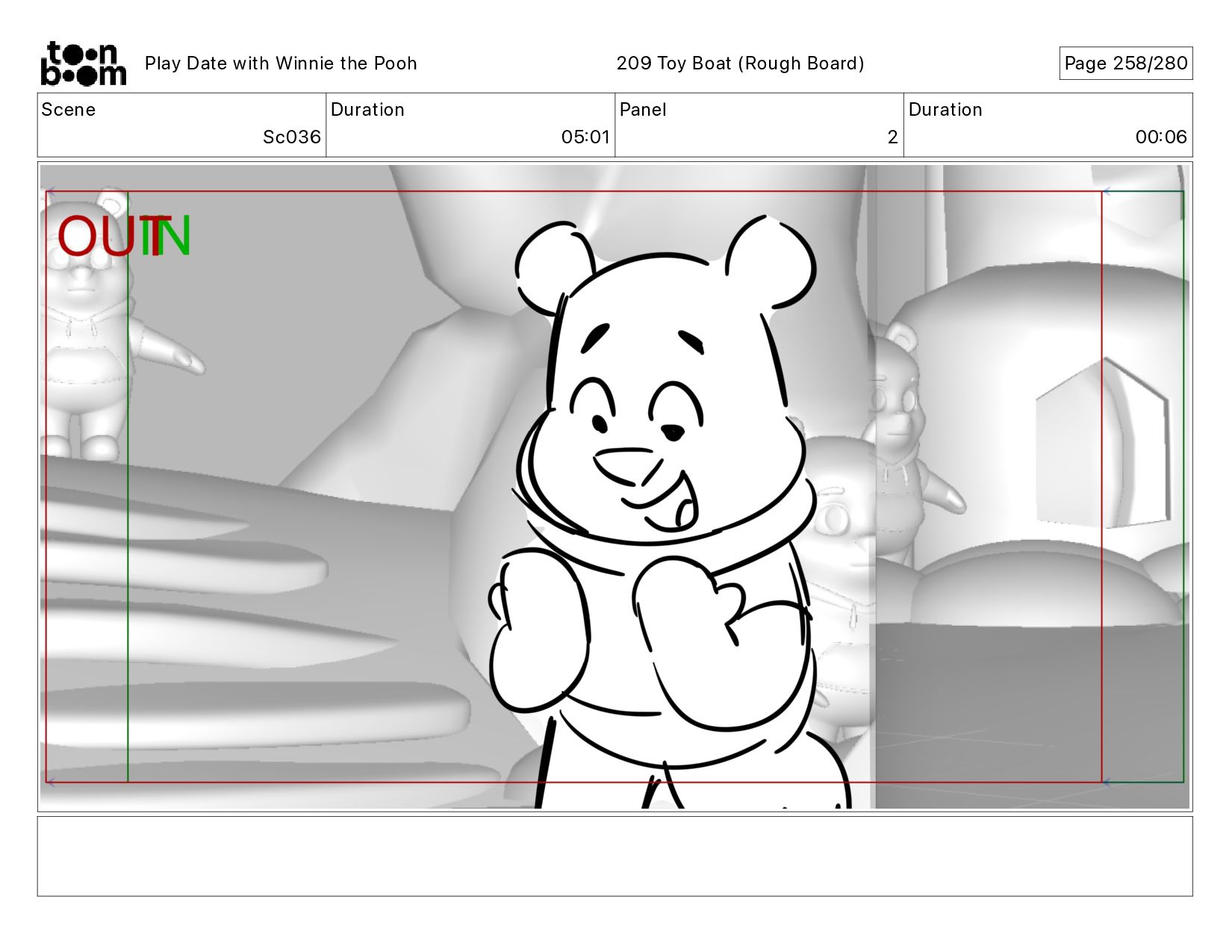Click the 'Duration' label above '05:01'

tap(367, 110)
